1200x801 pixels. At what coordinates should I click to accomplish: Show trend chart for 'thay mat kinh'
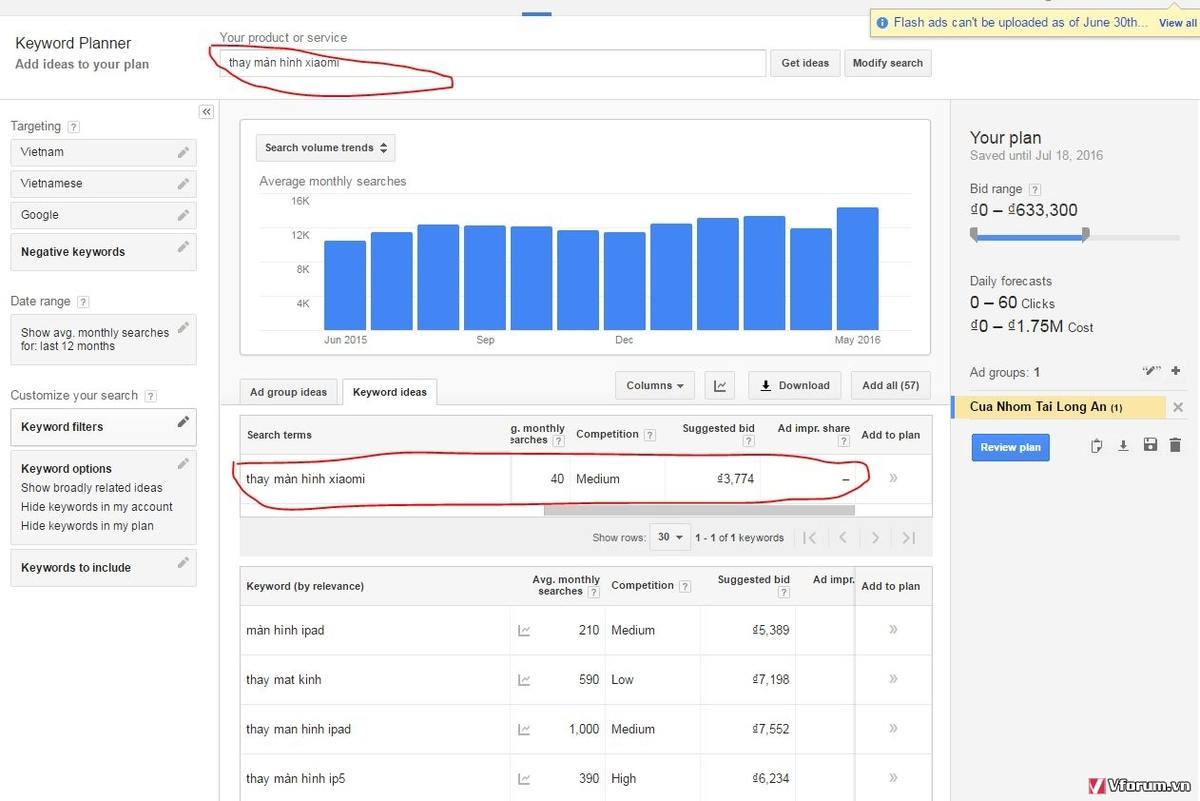pos(524,680)
